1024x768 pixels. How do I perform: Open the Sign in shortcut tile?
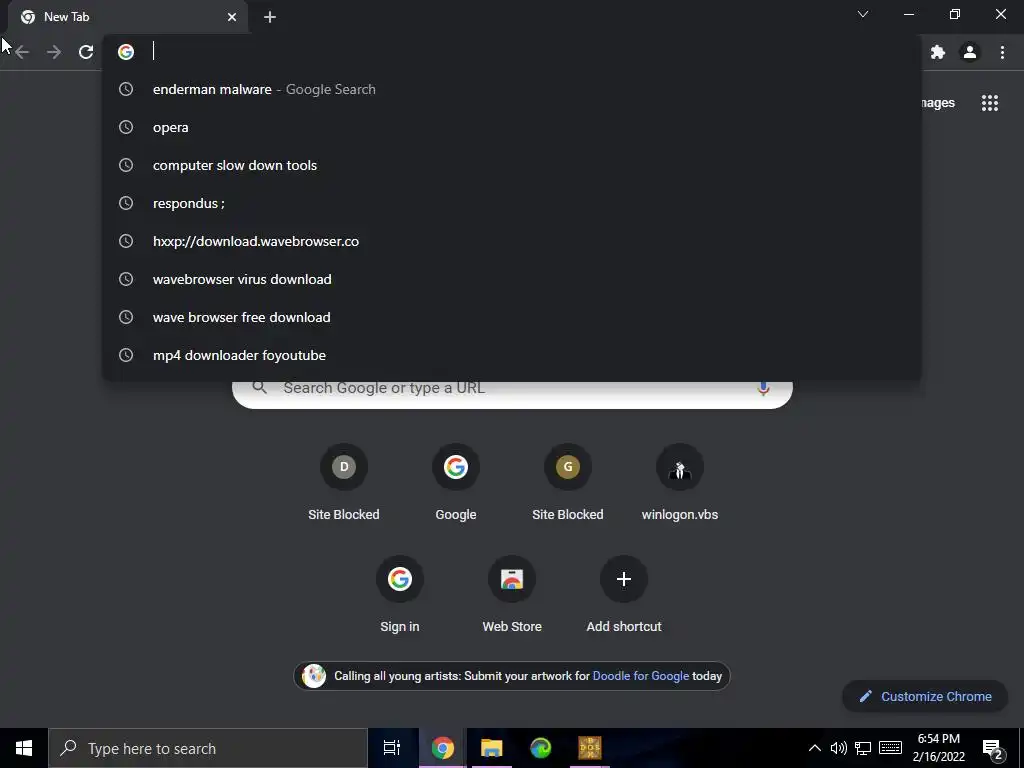coord(400,595)
